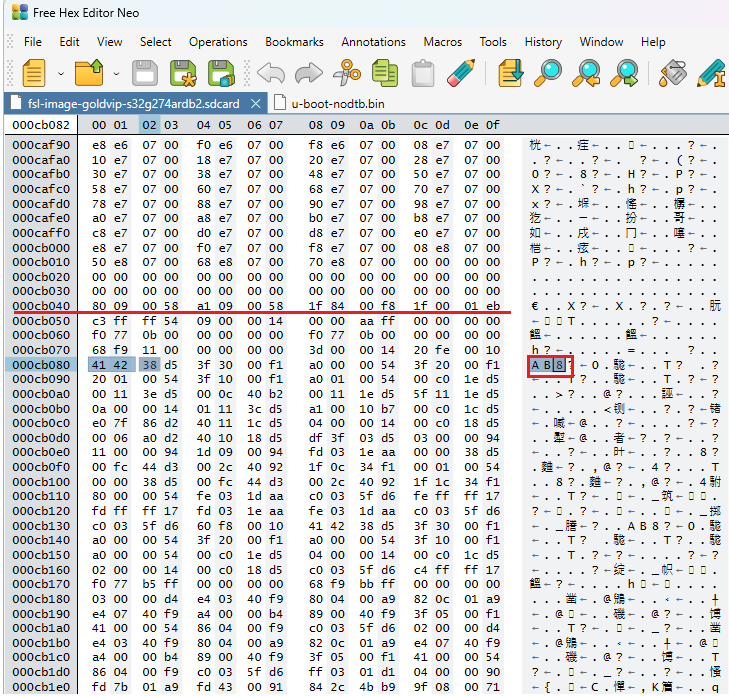Click the Free Hex Editor Neo app icon
729x696 pixels.
tap(20, 12)
